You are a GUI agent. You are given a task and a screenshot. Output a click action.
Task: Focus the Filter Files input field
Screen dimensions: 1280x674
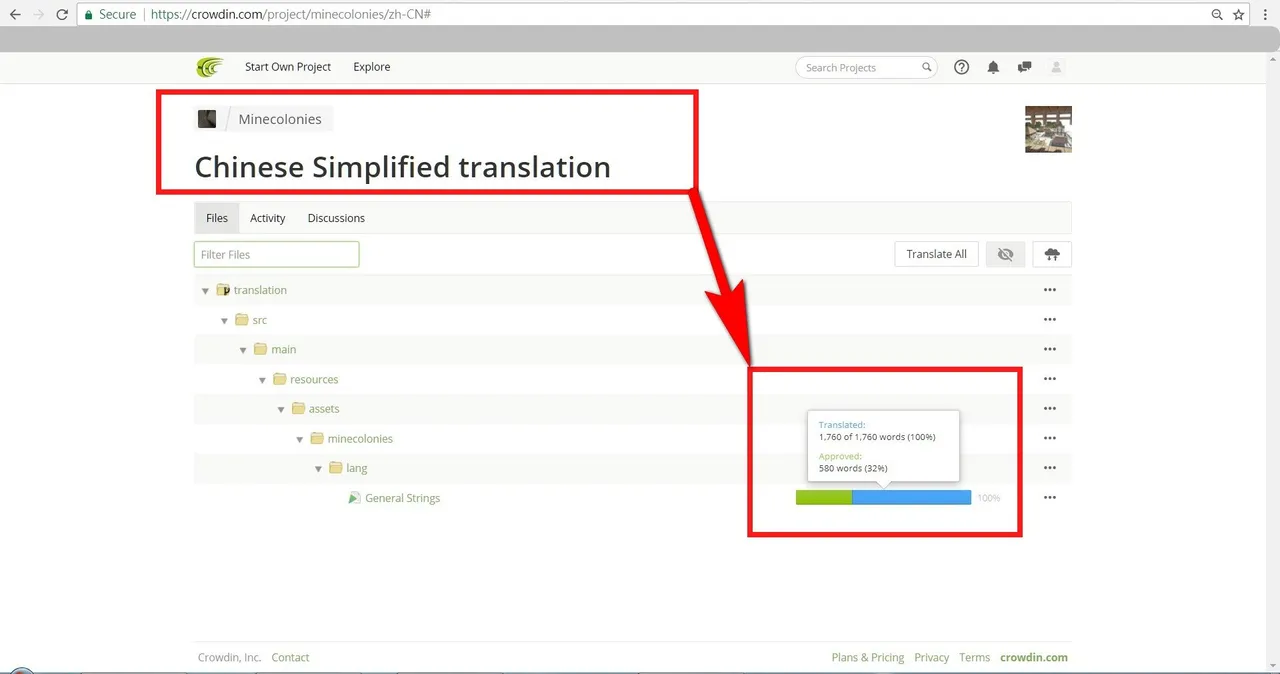tap(276, 254)
